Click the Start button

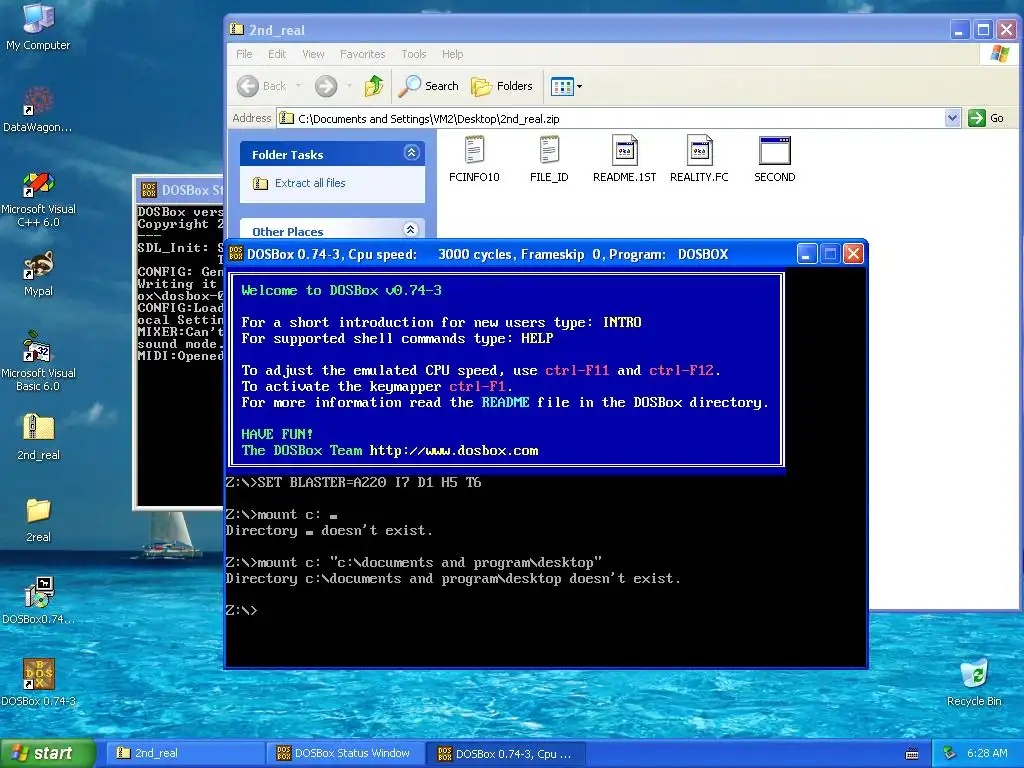tap(47, 753)
